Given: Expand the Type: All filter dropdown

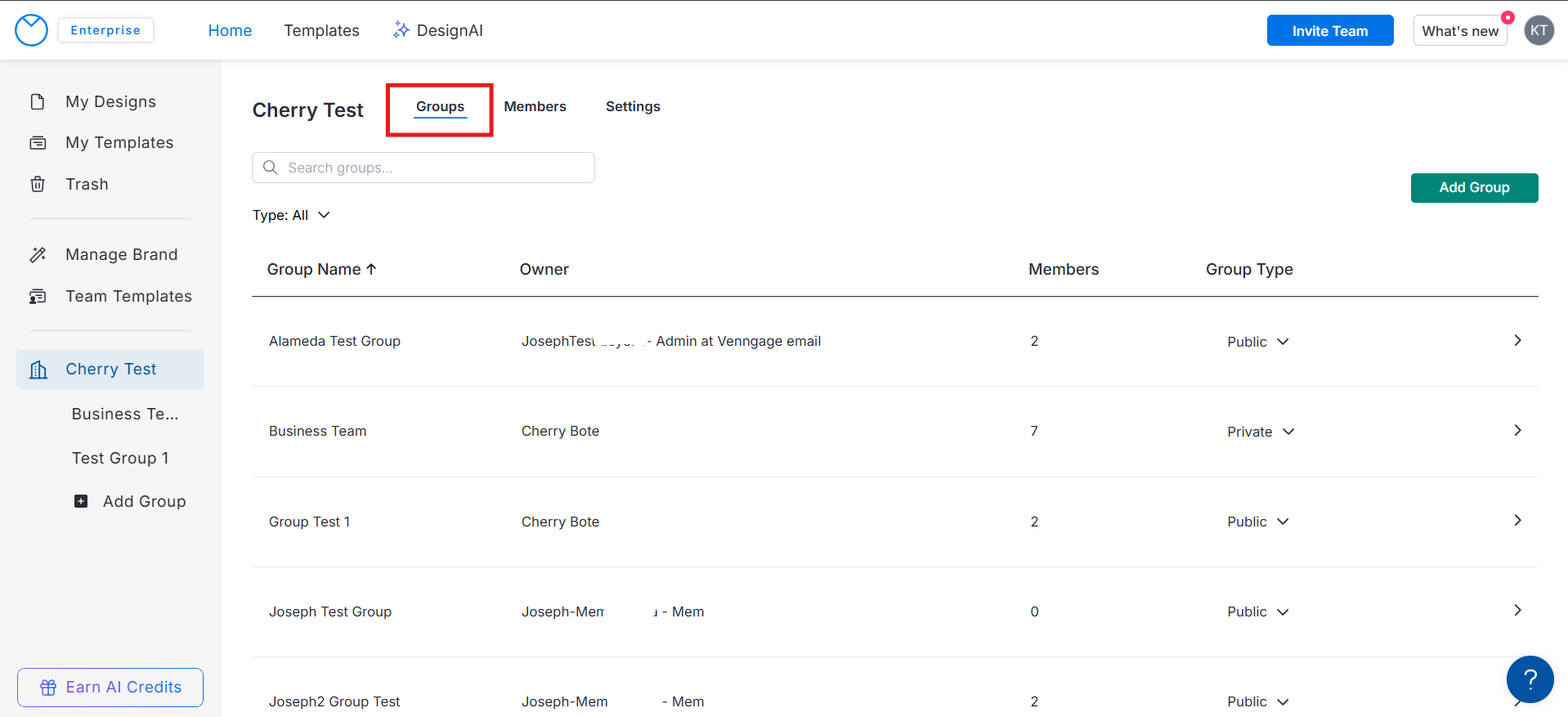Looking at the screenshot, I should (291, 215).
